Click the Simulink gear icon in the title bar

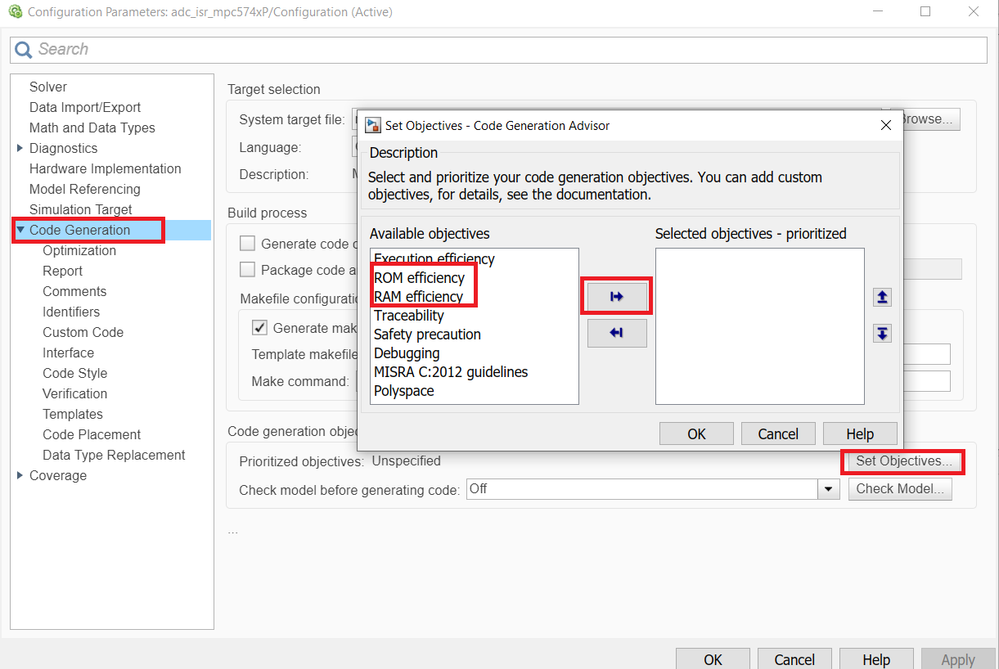pos(17,12)
